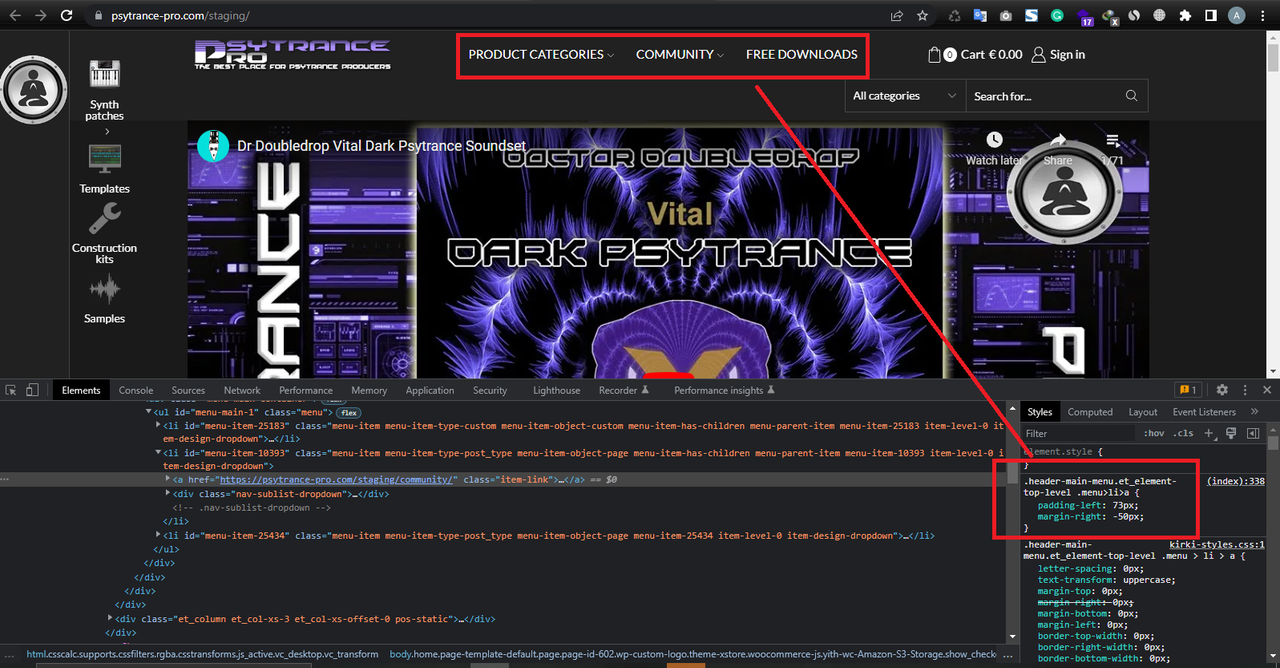Expand the li menu-item-25434 node
This screenshot has height=668, width=1280.
(x=160, y=536)
